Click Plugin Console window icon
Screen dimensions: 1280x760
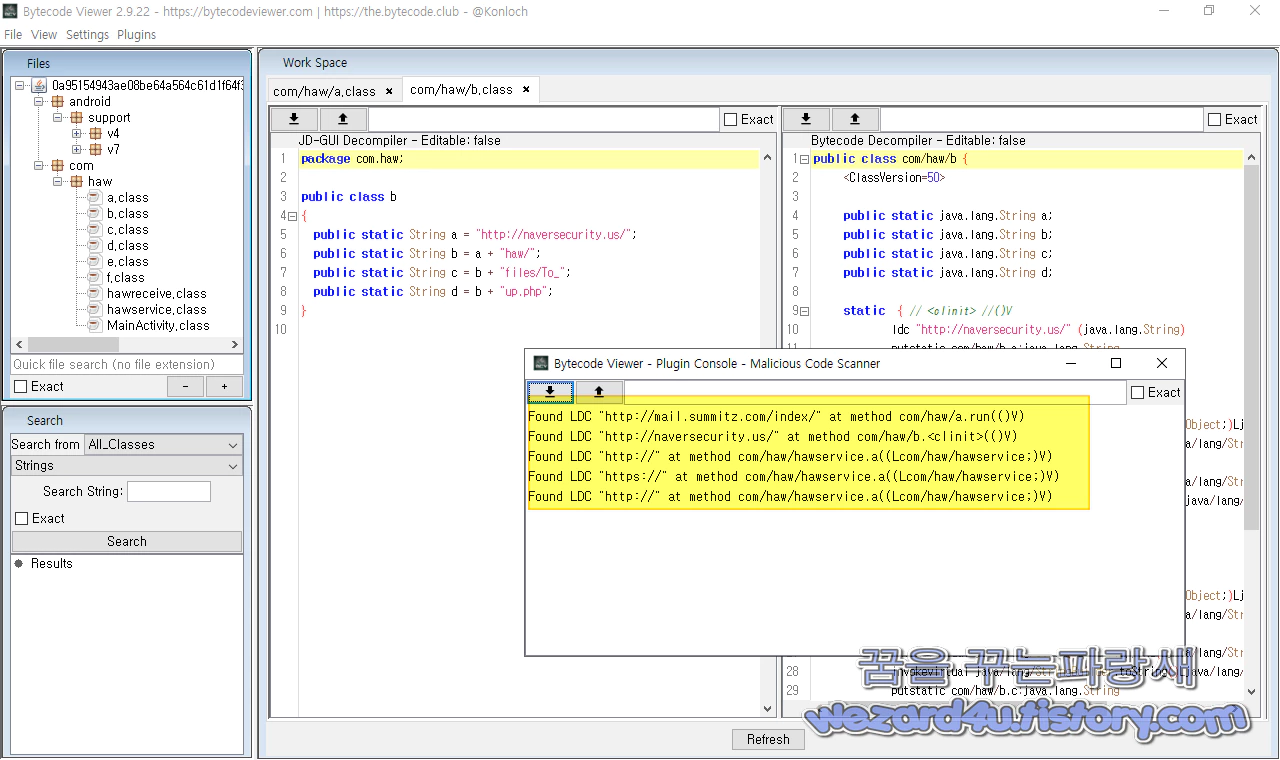(541, 364)
